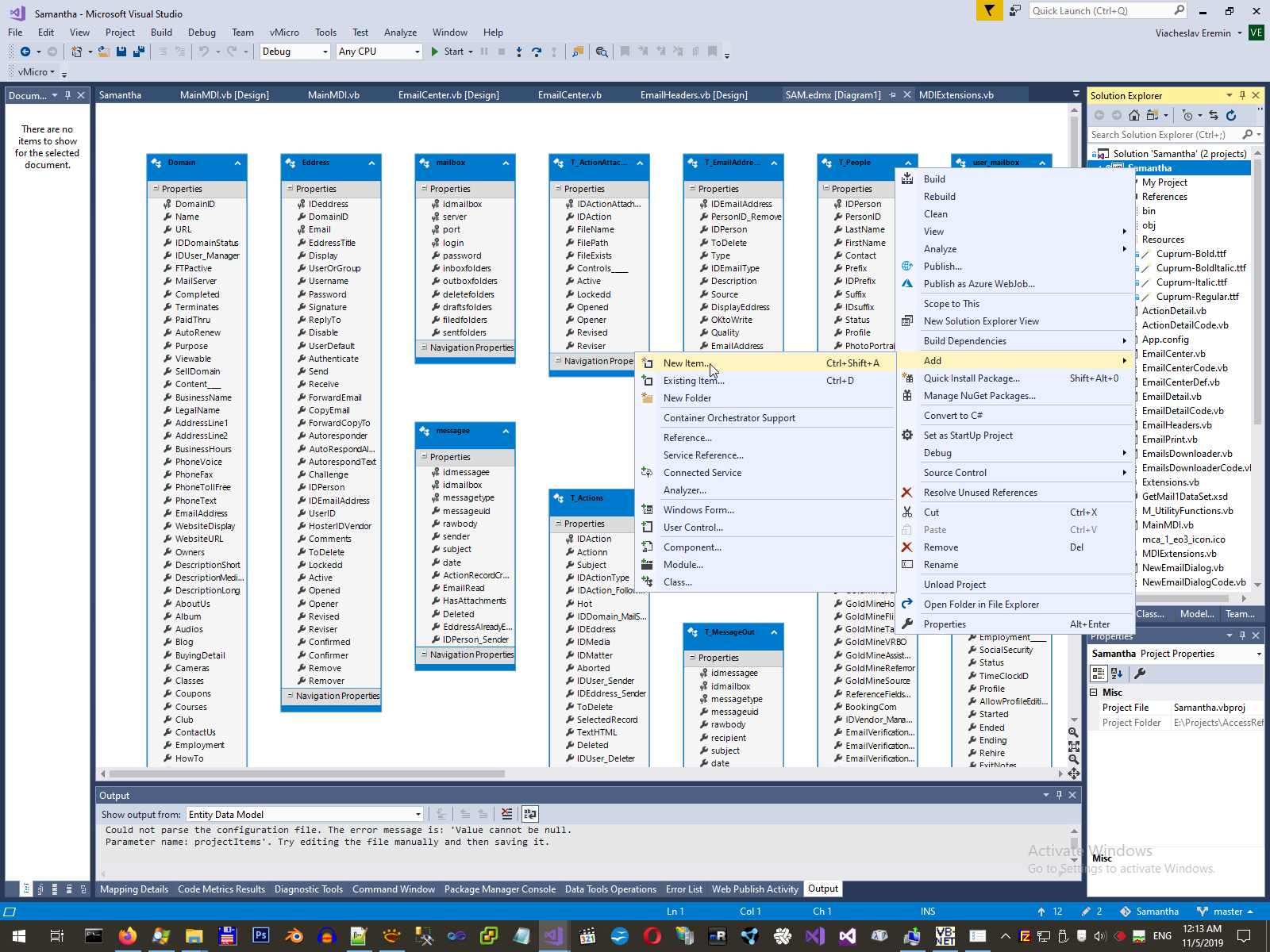Toggle auto hide pin on Solution Explorer
This screenshot has height=952, width=1270.
coord(1242,95)
